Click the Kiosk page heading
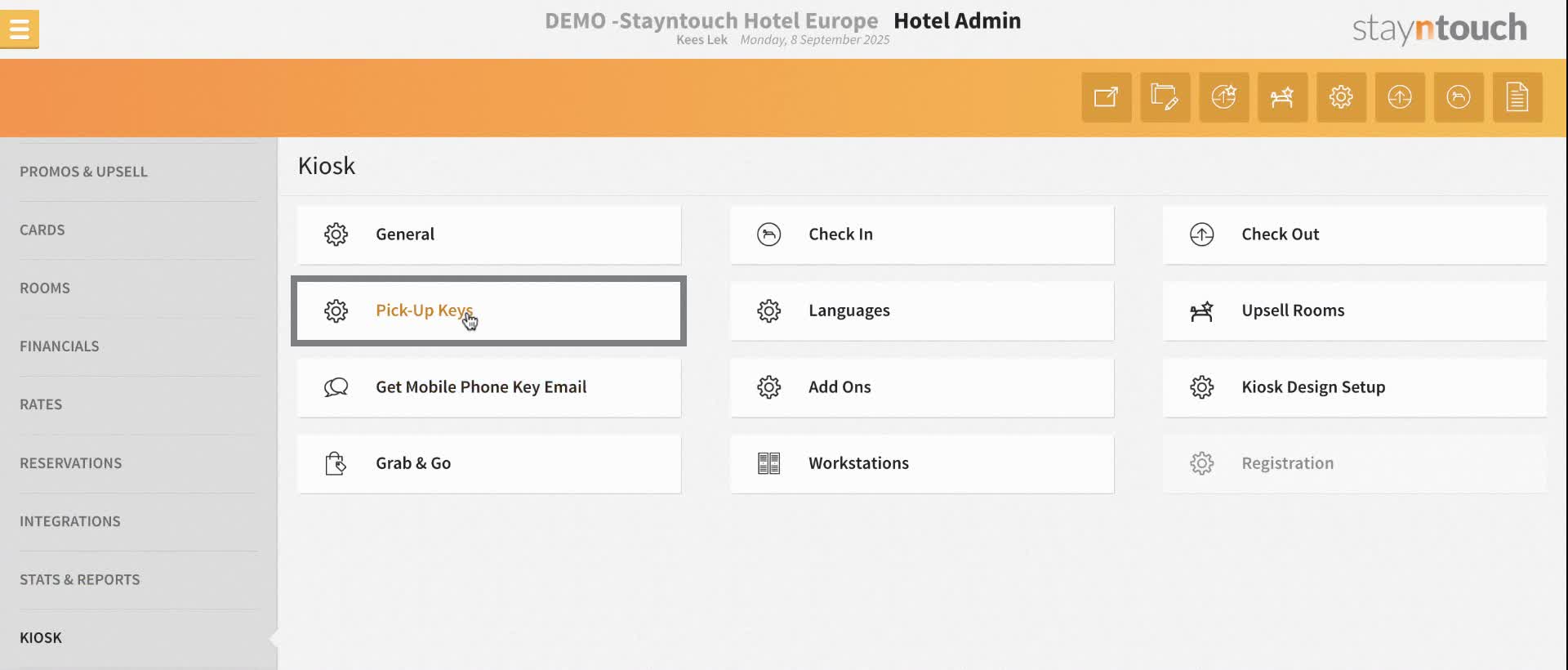 pos(327,166)
